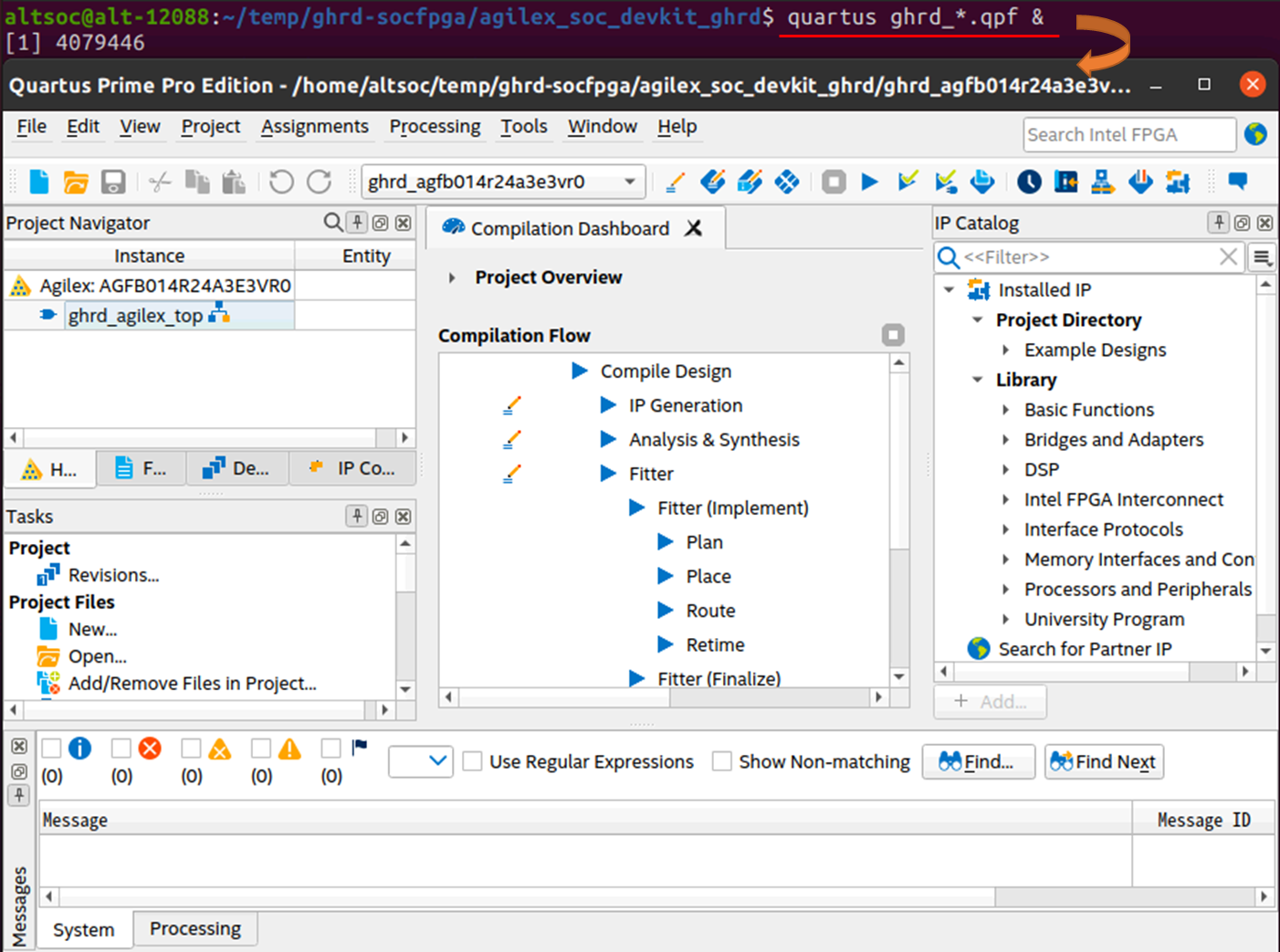Clear the IP Catalog filter with the X
The image size is (1280, 952).
1229,257
